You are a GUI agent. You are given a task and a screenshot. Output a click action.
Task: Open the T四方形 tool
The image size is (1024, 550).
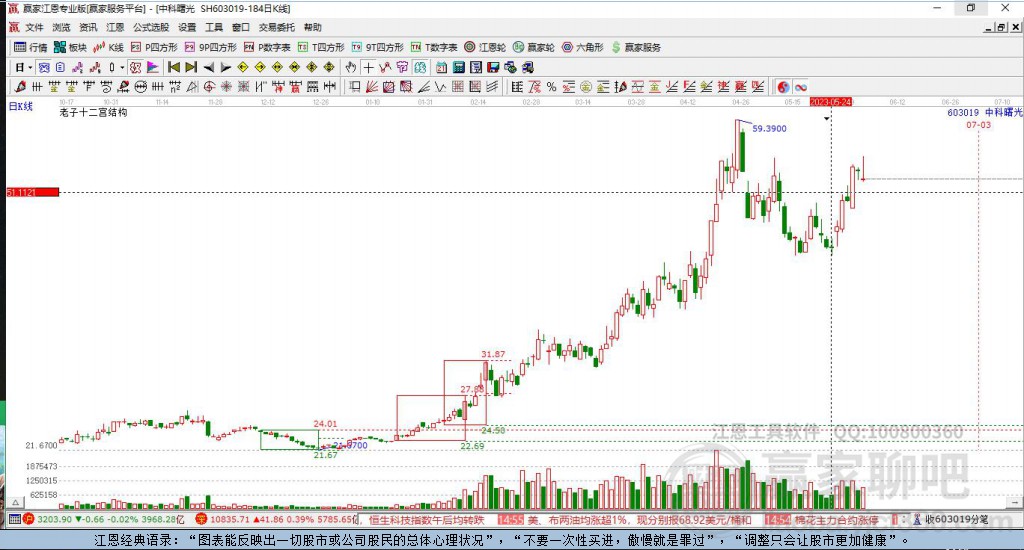tap(321, 47)
